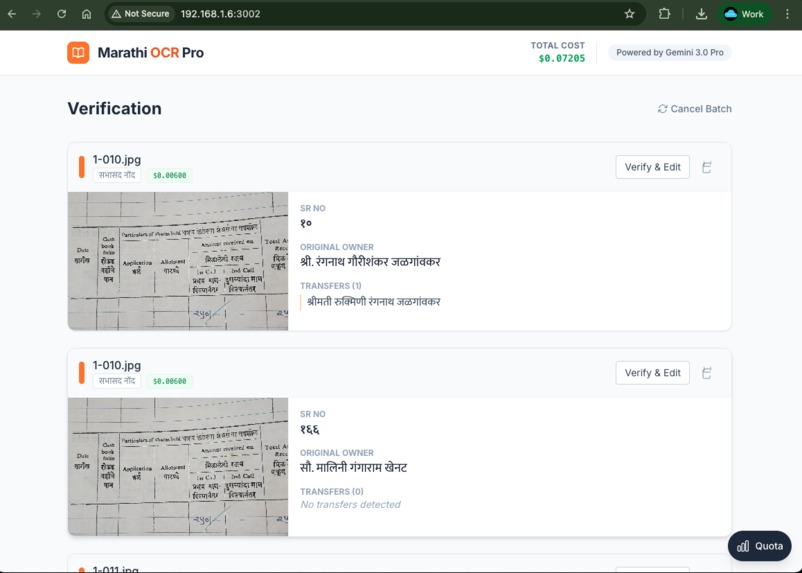Image resolution: width=802 pixels, height=573 pixels.
Task: Open the scanned image thumbnail for रंगनाथ record
Action: tap(178, 261)
